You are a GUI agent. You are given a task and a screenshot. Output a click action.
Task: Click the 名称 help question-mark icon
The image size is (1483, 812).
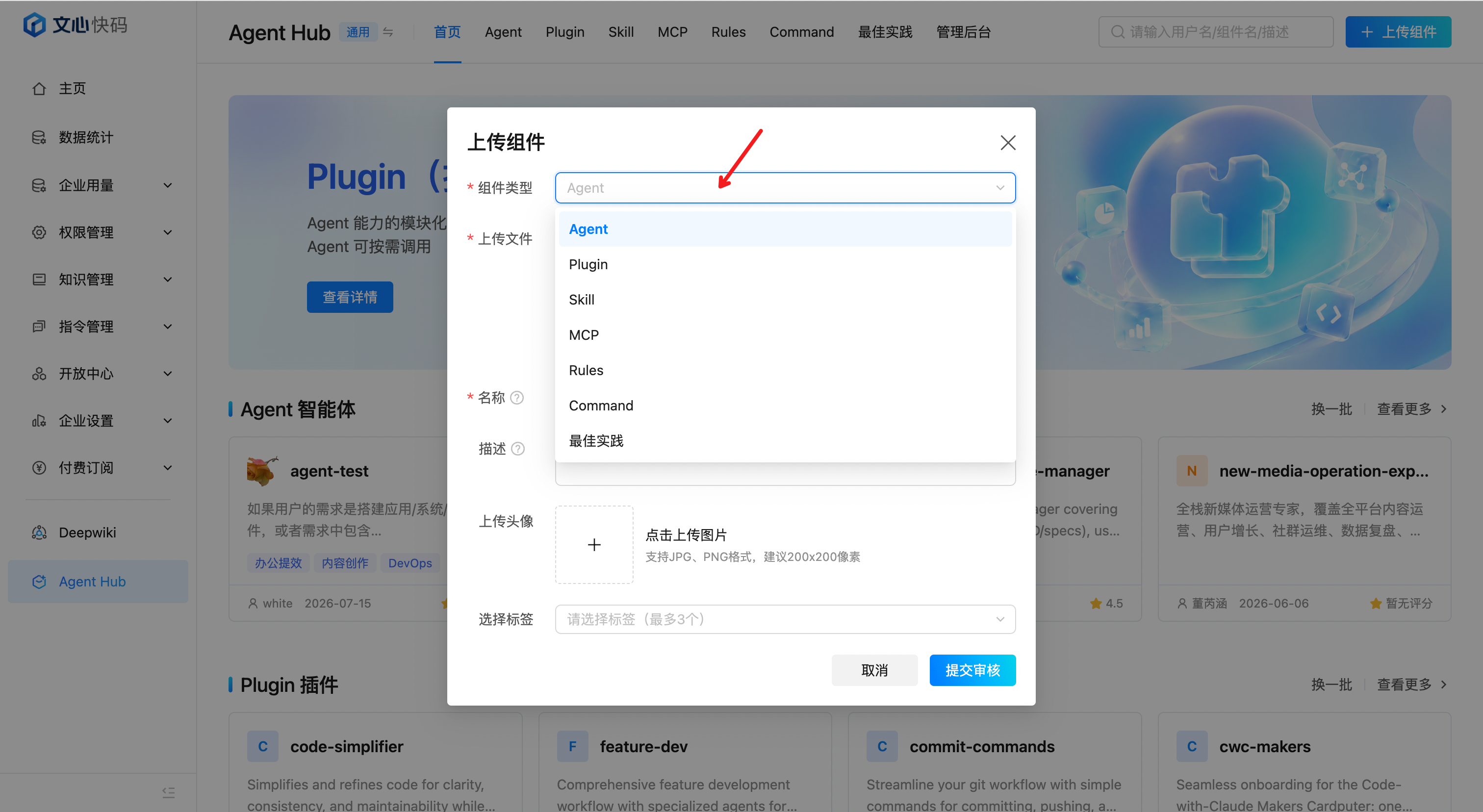[x=517, y=398]
